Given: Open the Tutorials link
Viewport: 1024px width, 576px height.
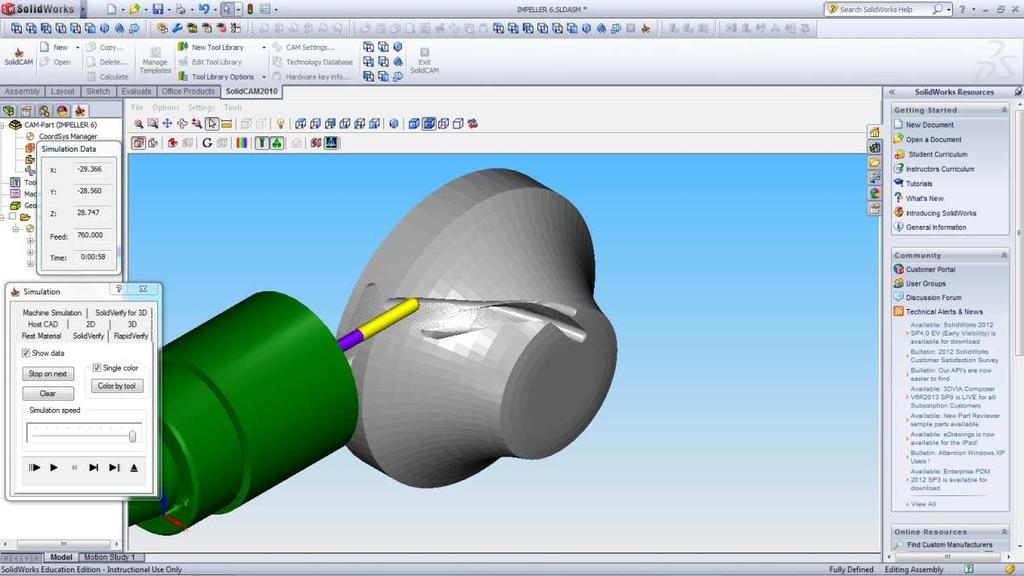Looking at the screenshot, I should tap(919, 184).
